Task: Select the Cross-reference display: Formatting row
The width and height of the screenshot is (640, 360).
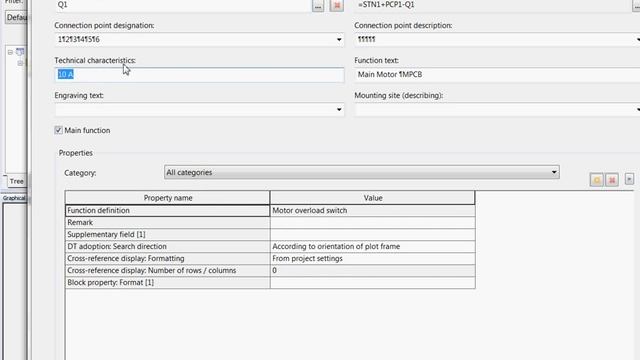Action: (x=167, y=258)
